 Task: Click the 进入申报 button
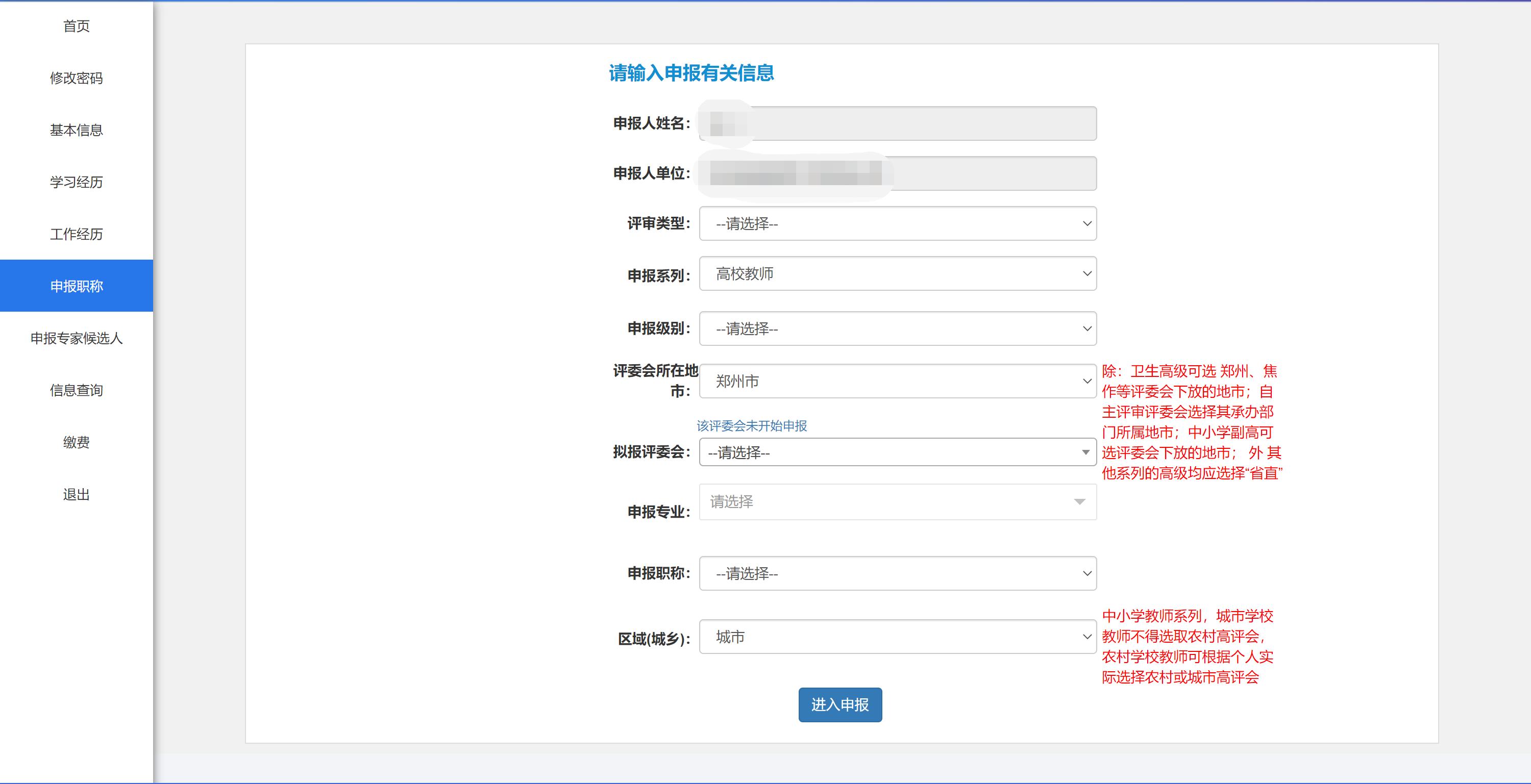841,704
